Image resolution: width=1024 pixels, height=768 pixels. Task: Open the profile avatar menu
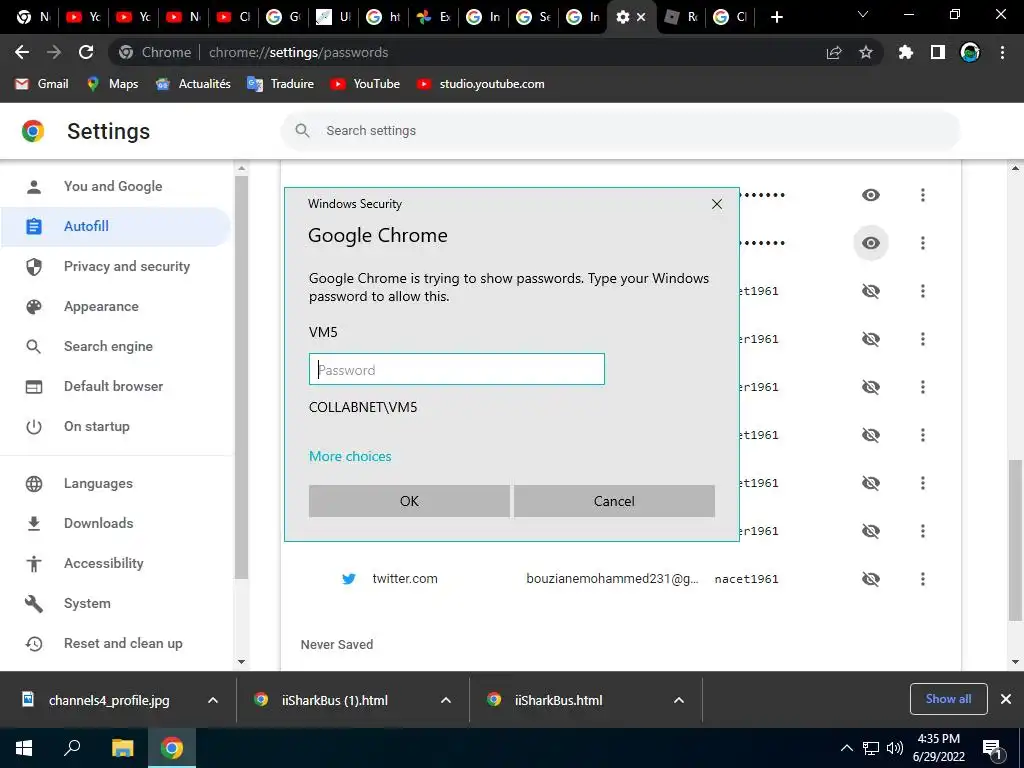(970, 52)
